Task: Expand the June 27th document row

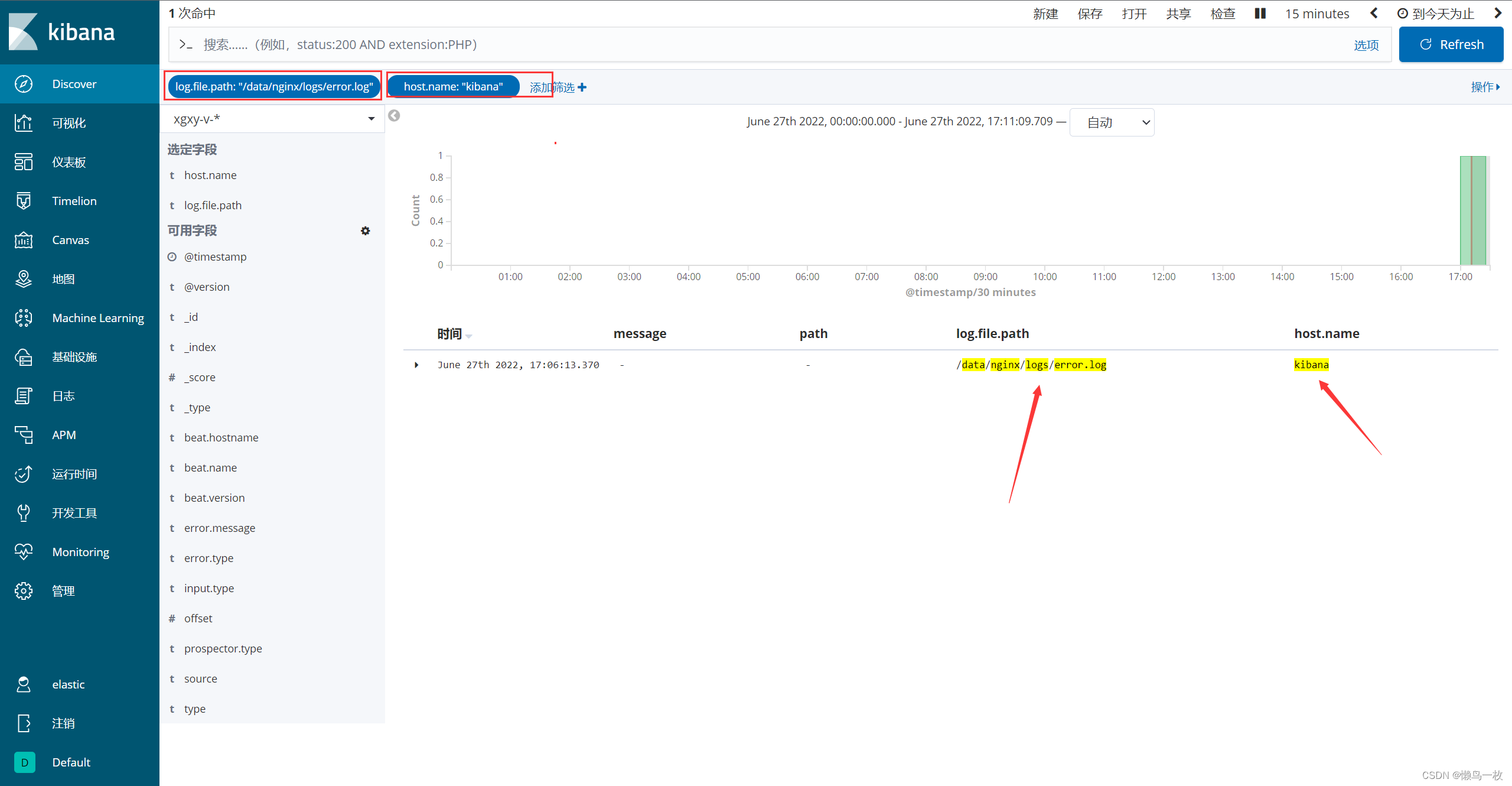Action: [x=416, y=365]
